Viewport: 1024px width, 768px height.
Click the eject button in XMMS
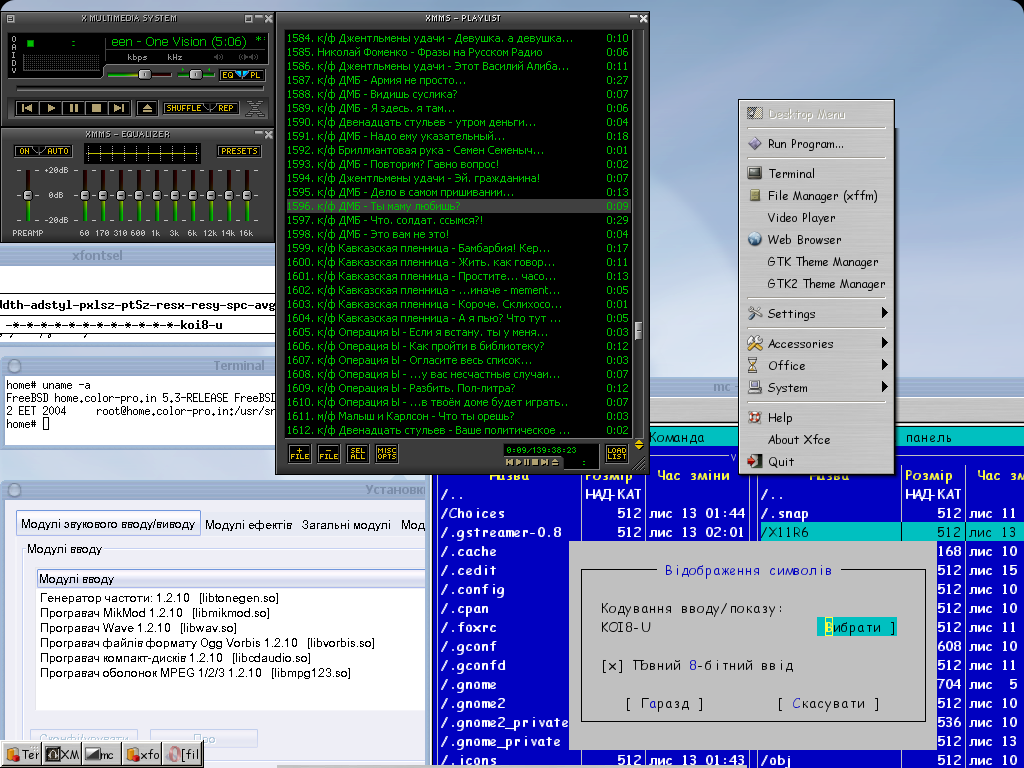click(x=147, y=108)
